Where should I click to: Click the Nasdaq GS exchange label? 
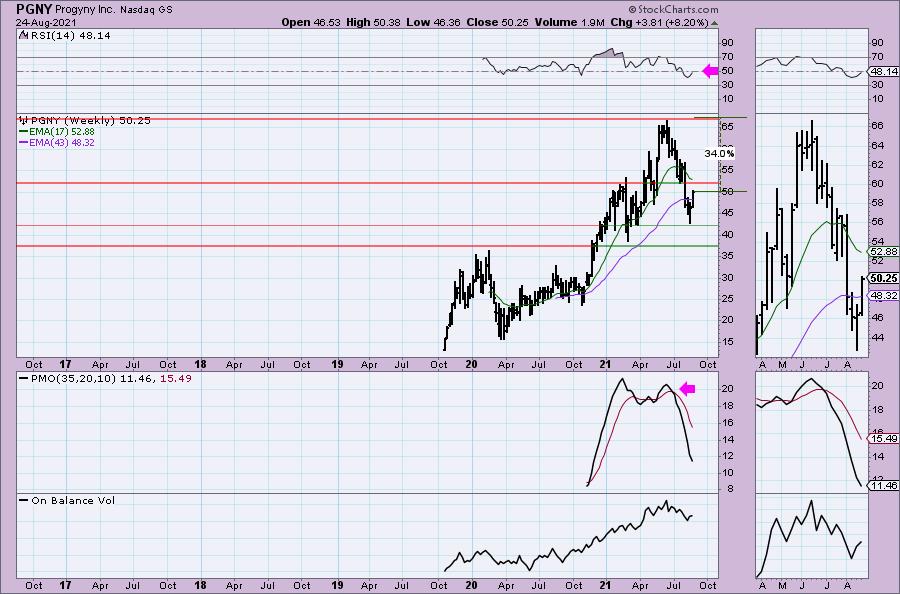[146, 10]
